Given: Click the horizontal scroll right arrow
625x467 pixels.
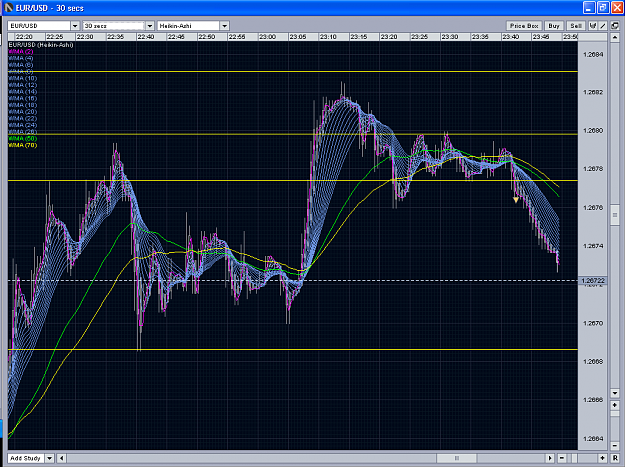Looking at the screenshot, I should [x=550, y=458].
